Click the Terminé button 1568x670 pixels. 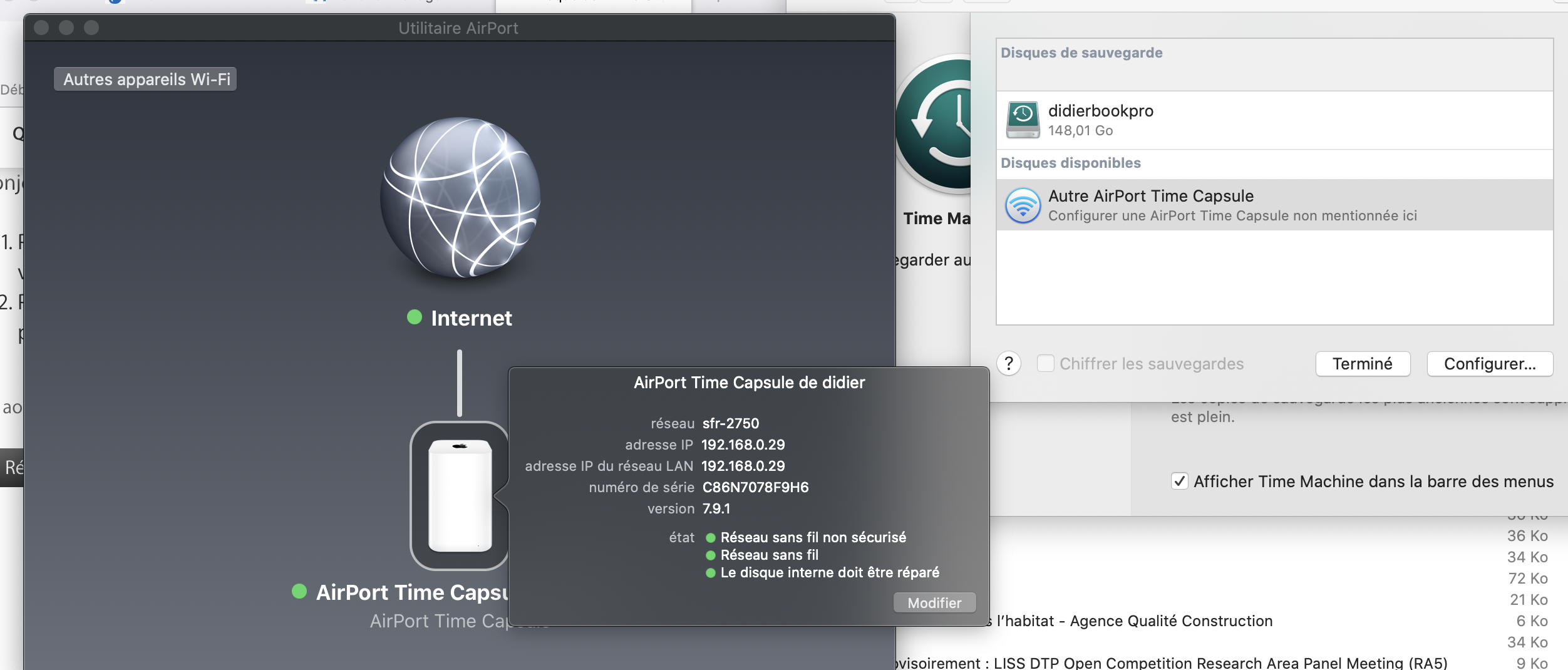point(1363,364)
